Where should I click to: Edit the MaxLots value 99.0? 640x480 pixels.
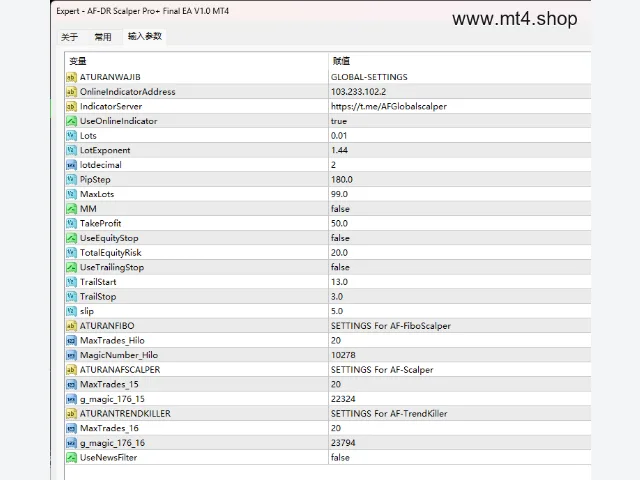click(x=339, y=194)
